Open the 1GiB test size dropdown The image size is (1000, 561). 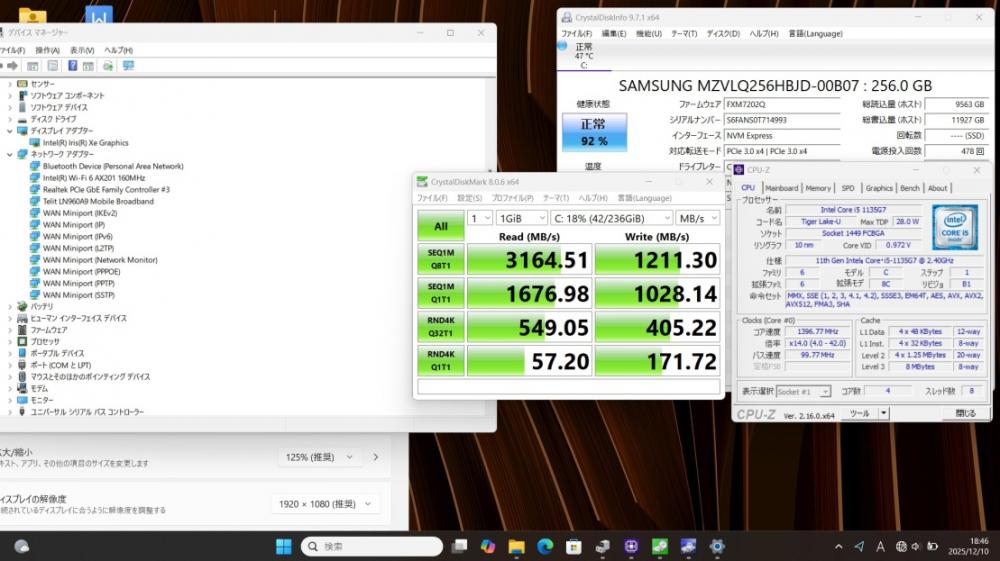click(521, 218)
